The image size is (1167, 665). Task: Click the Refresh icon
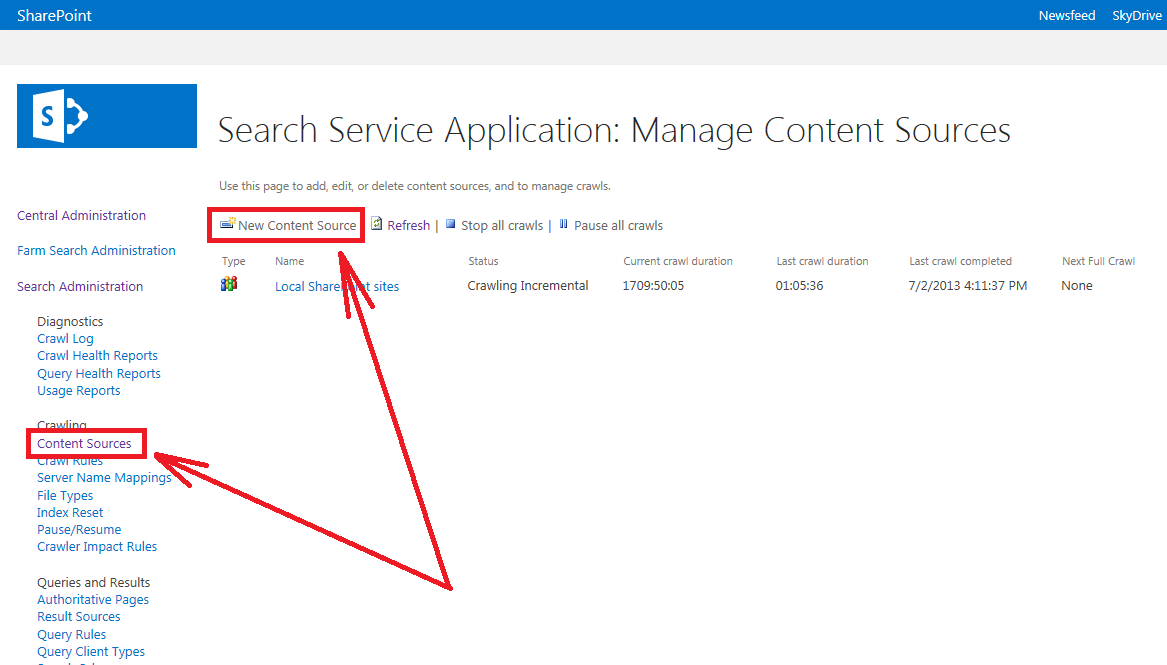coord(377,224)
